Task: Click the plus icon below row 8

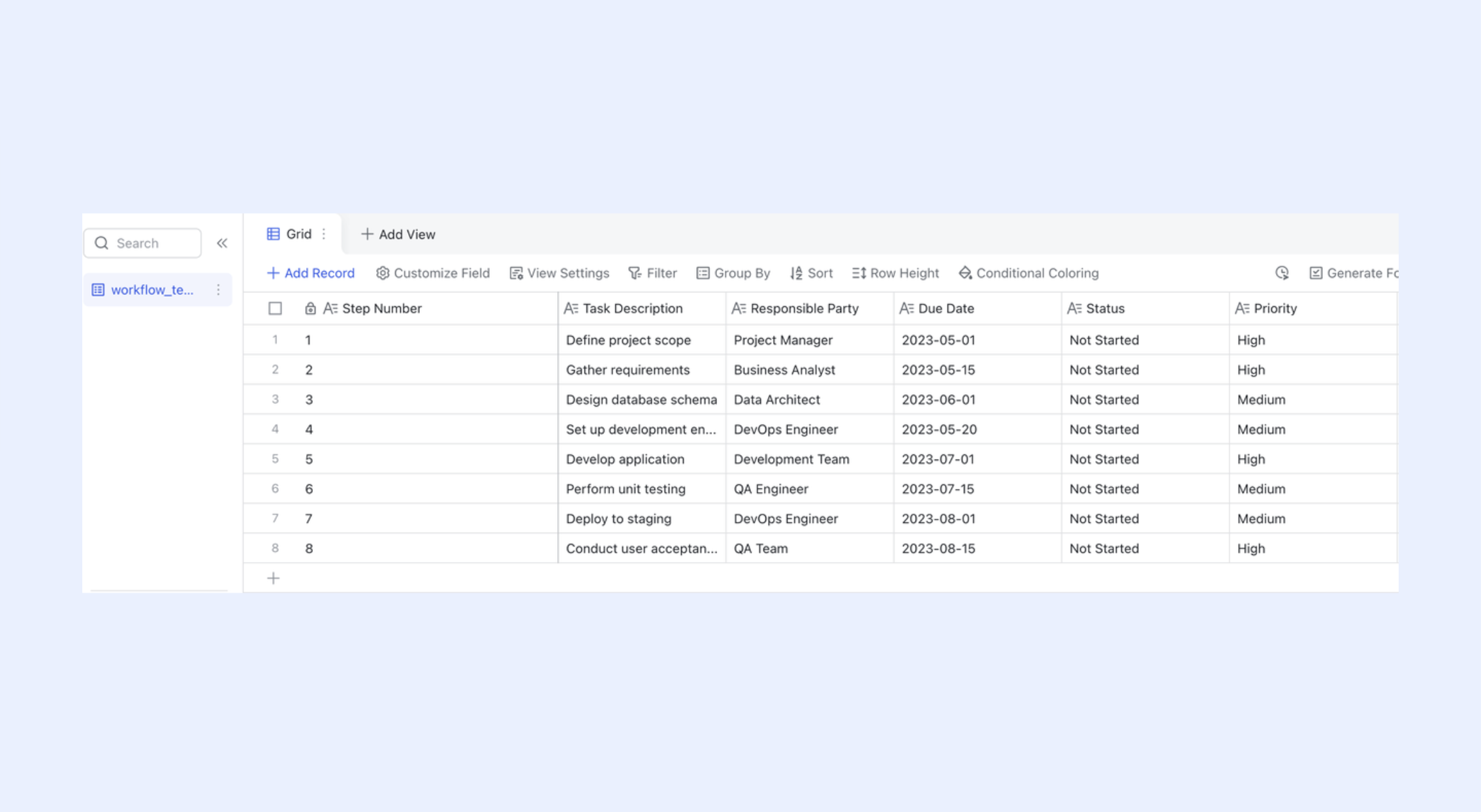Action: [x=274, y=578]
